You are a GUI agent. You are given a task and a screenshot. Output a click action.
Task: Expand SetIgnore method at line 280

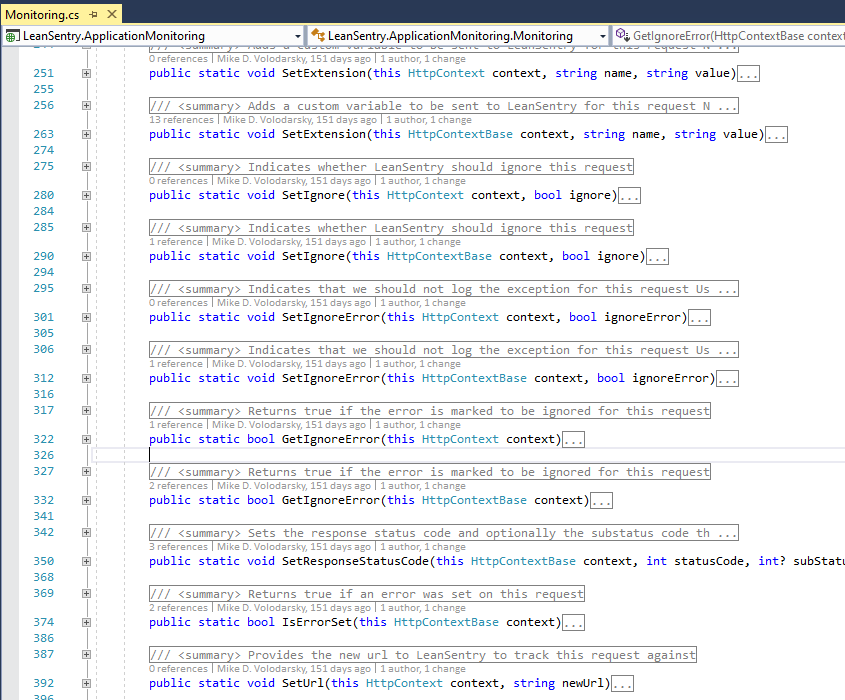pyautogui.click(x=86, y=195)
